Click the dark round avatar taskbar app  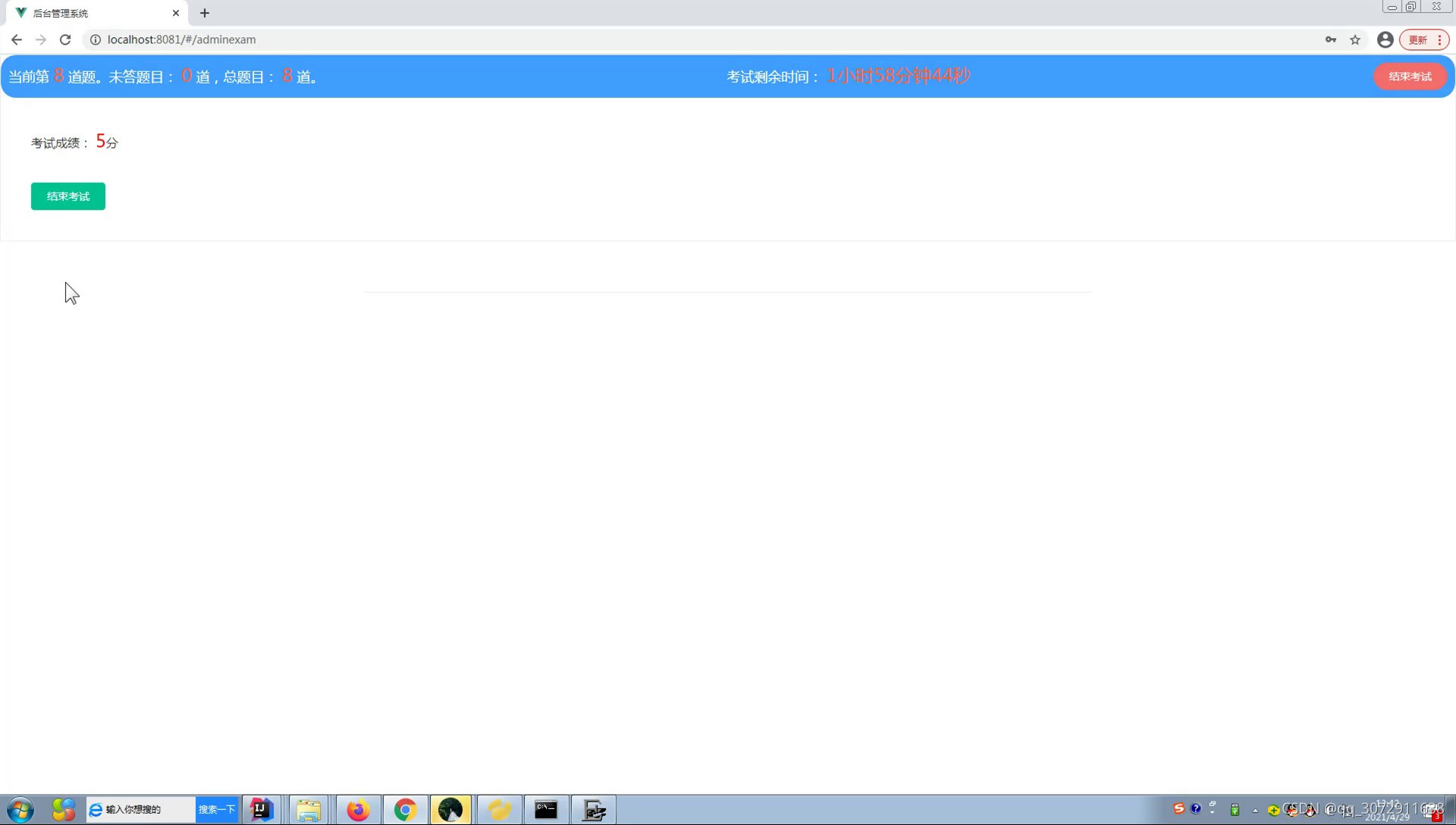(x=450, y=810)
